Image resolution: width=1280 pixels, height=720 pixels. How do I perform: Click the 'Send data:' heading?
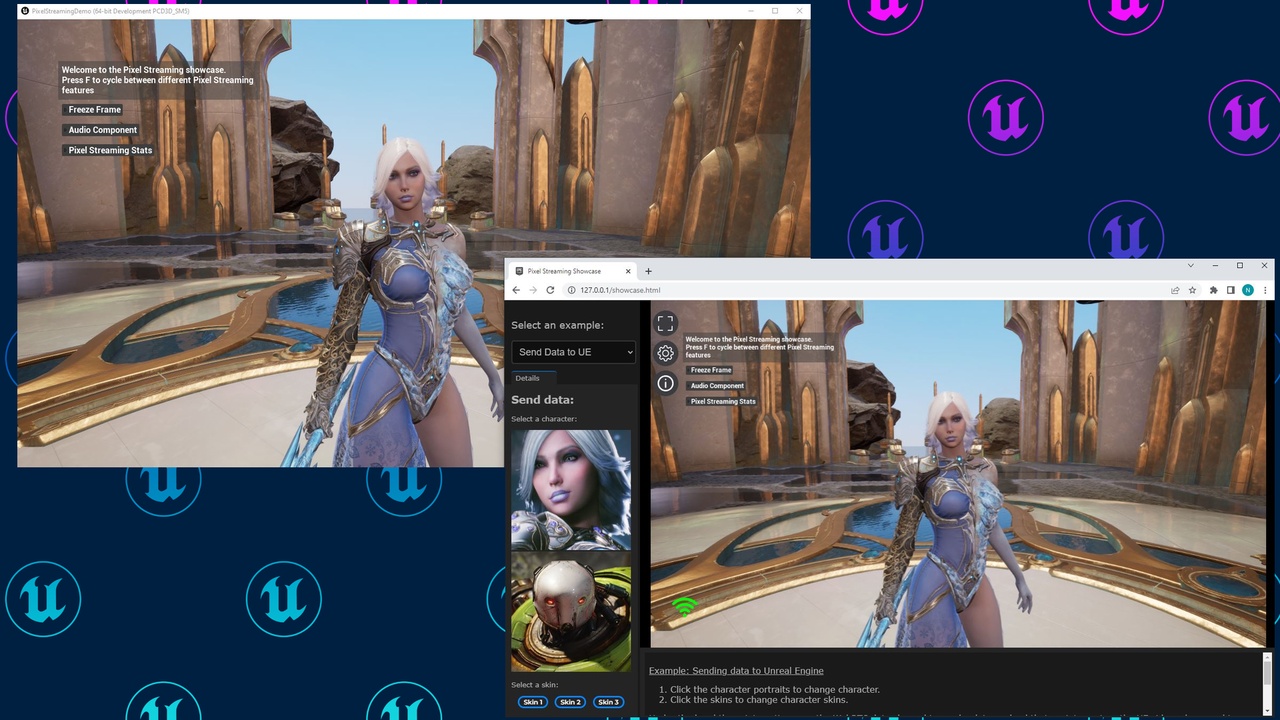tap(542, 400)
